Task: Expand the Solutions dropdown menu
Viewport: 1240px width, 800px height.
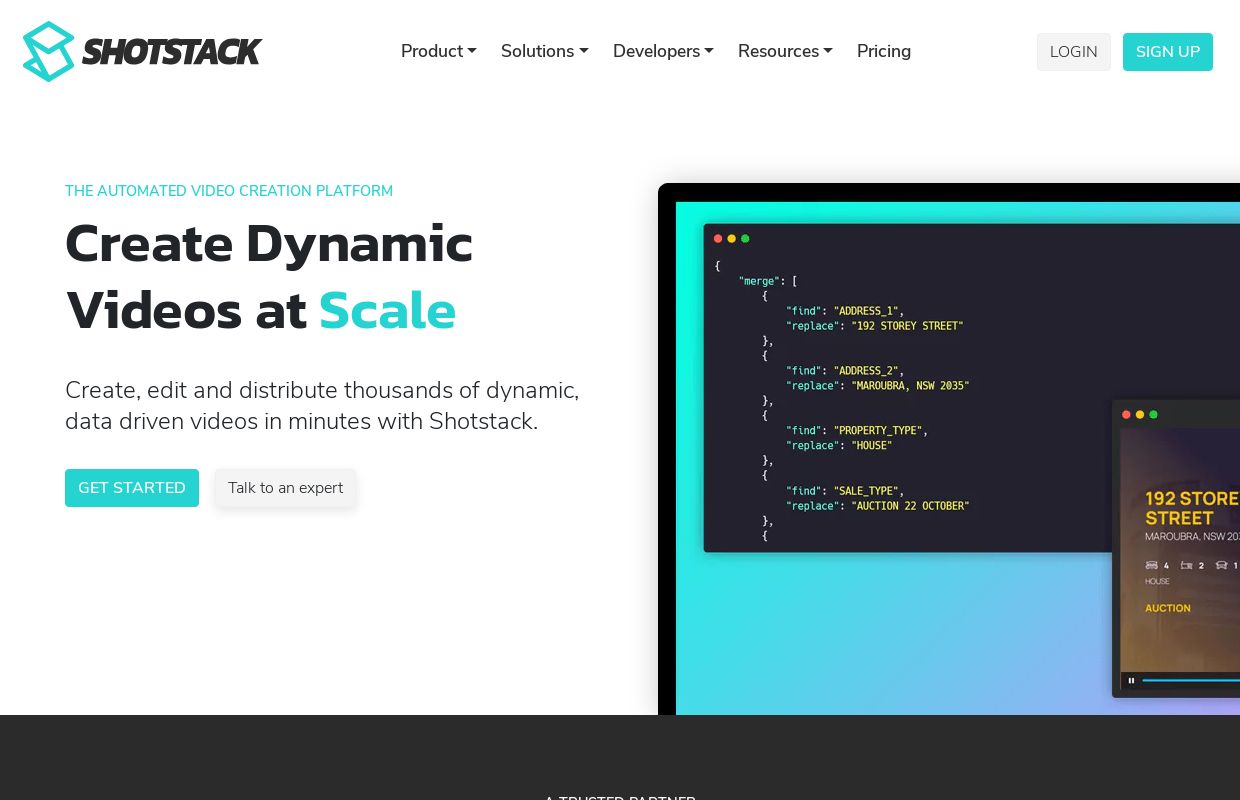Action: [545, 51]
